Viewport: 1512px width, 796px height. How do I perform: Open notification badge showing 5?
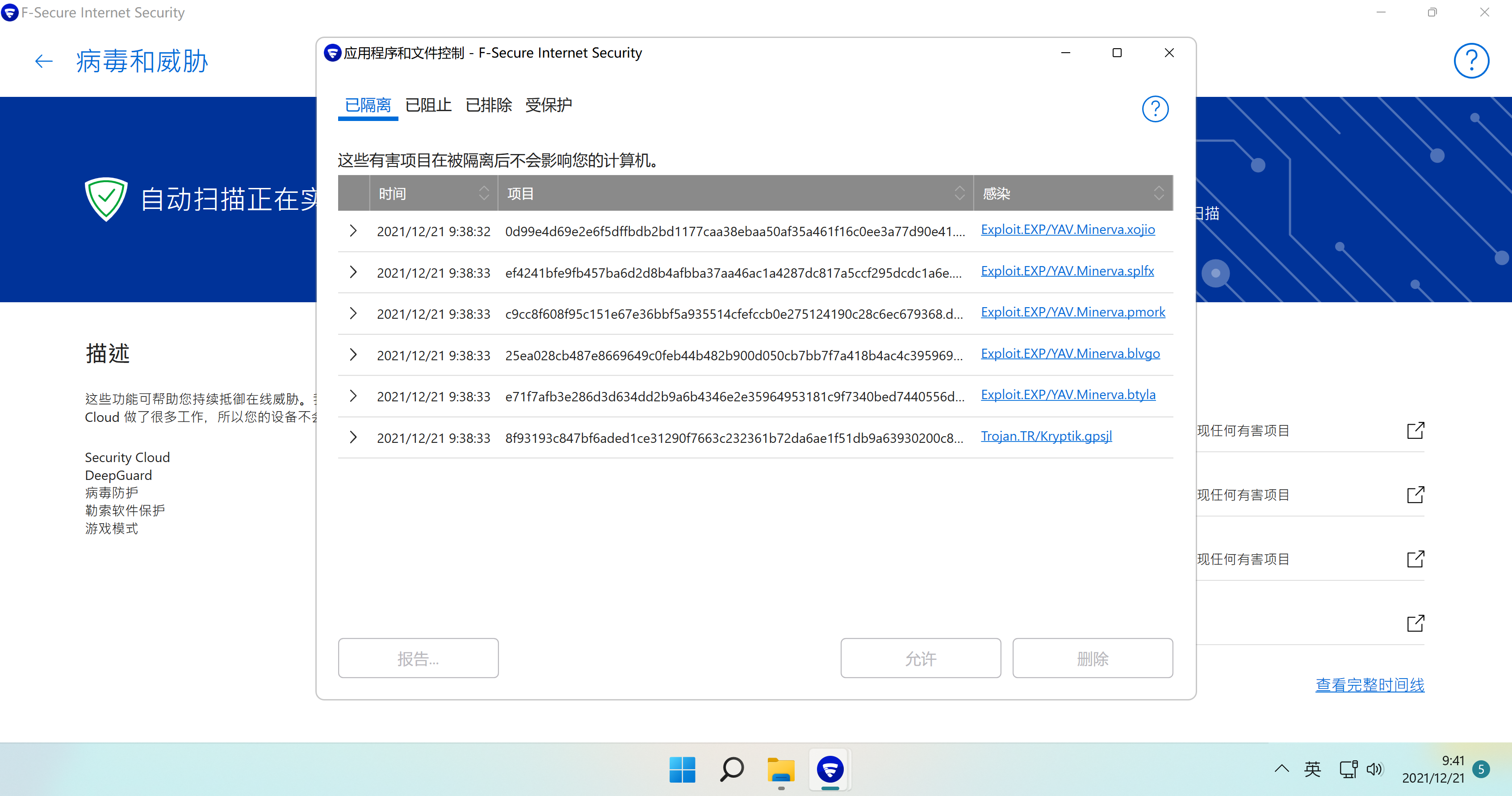(x=1481, y=769)
